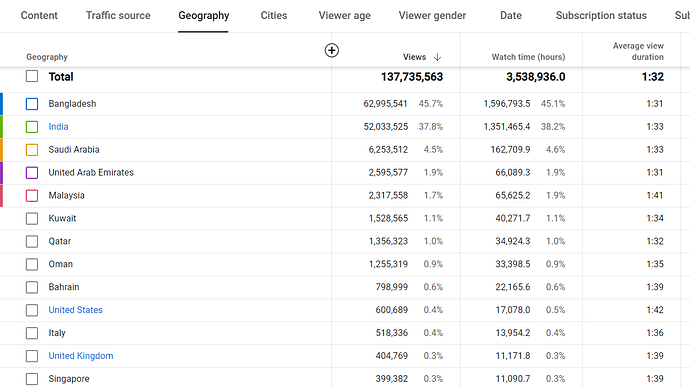
Task: Click the total average duration 1:32
Action: click(653, 77)
